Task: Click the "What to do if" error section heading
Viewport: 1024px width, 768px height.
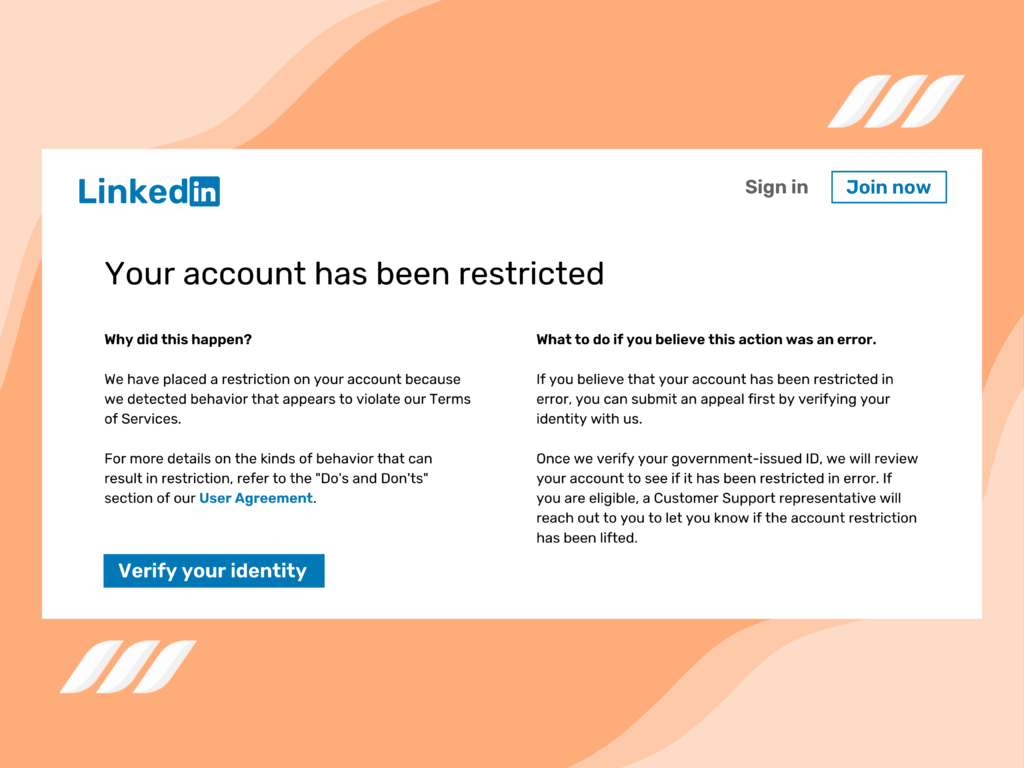Action: pyautogui.click(x=706, y=339)
